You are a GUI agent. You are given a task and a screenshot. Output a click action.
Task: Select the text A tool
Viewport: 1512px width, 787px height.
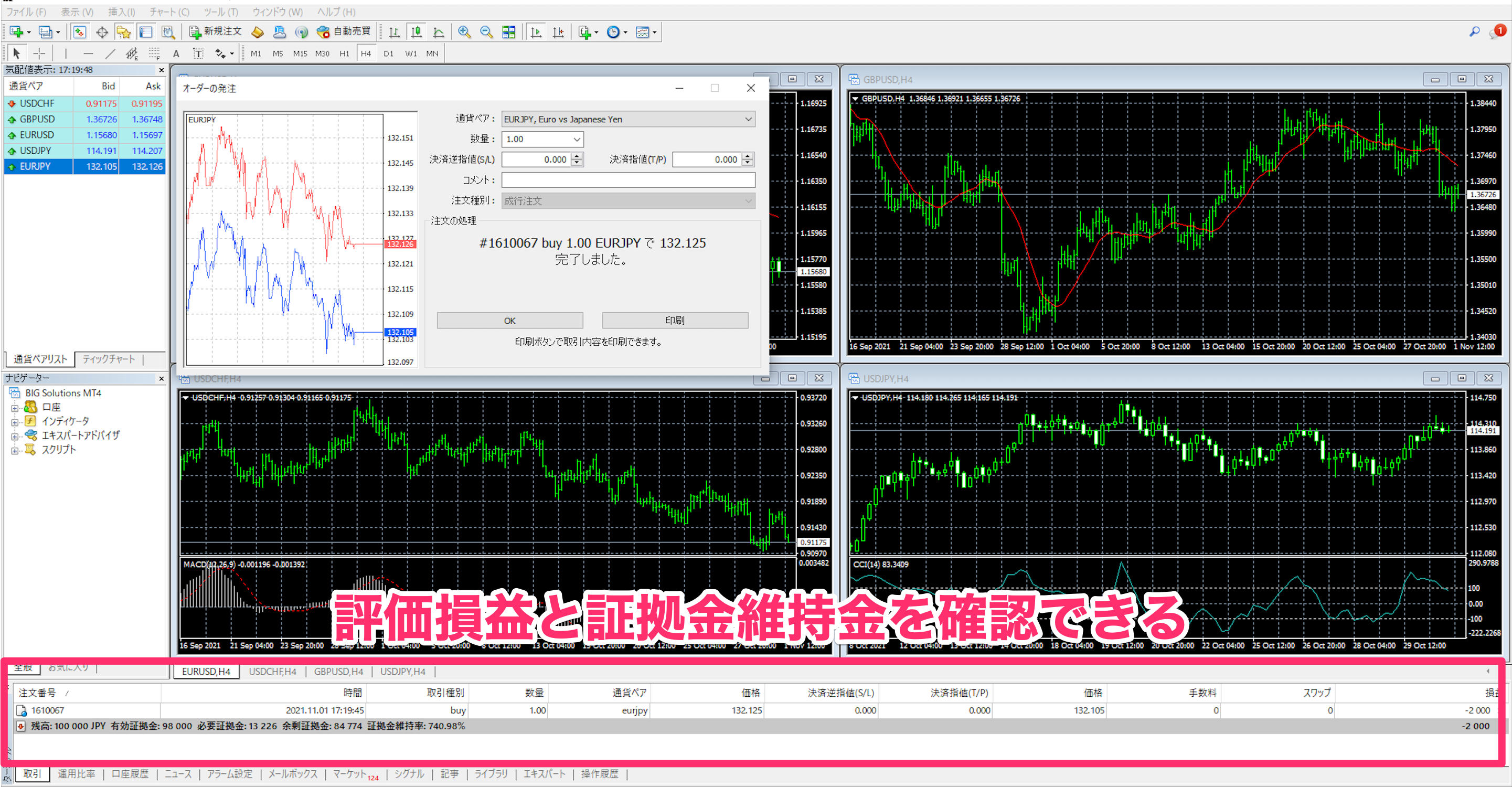pos(176,54)
